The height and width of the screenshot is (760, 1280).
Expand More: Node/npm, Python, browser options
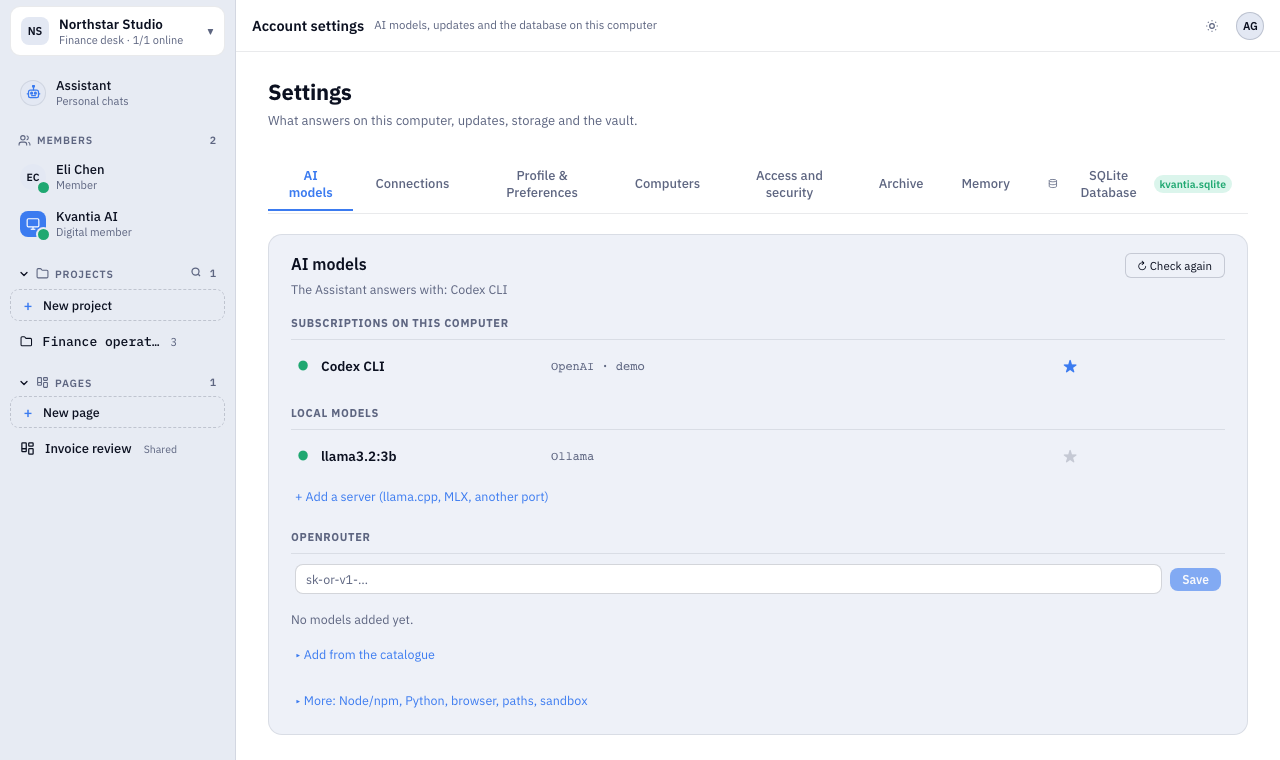pos(441,701)
